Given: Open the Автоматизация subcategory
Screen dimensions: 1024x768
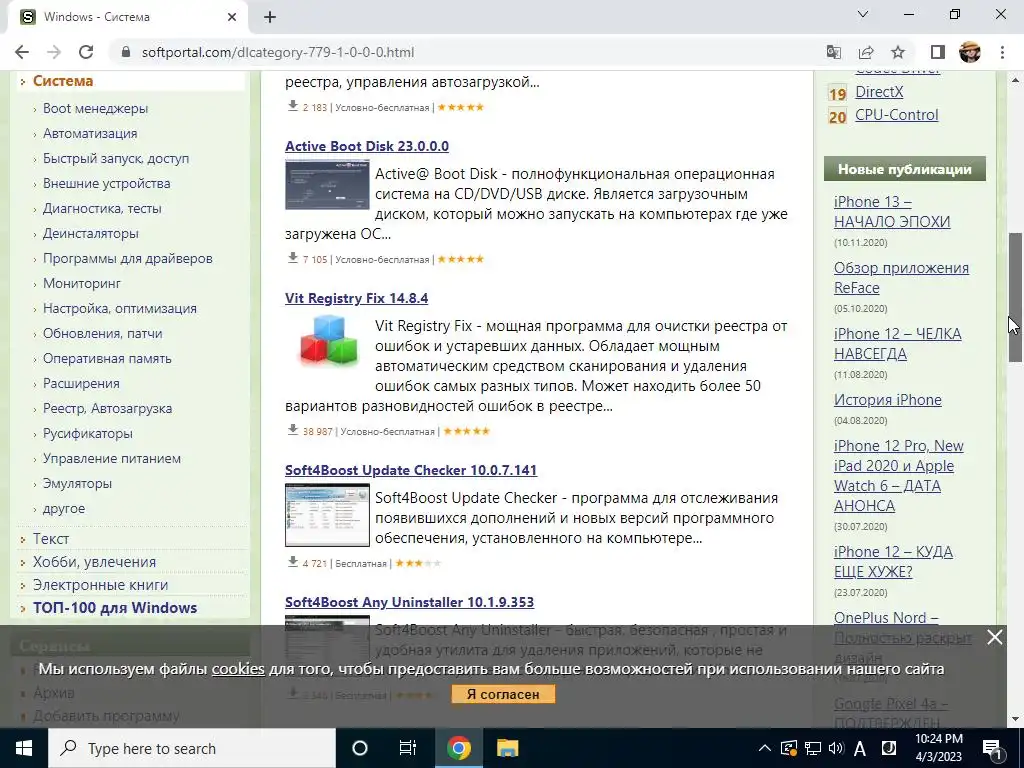Looking at the screenshot, I should coord(90,133).
